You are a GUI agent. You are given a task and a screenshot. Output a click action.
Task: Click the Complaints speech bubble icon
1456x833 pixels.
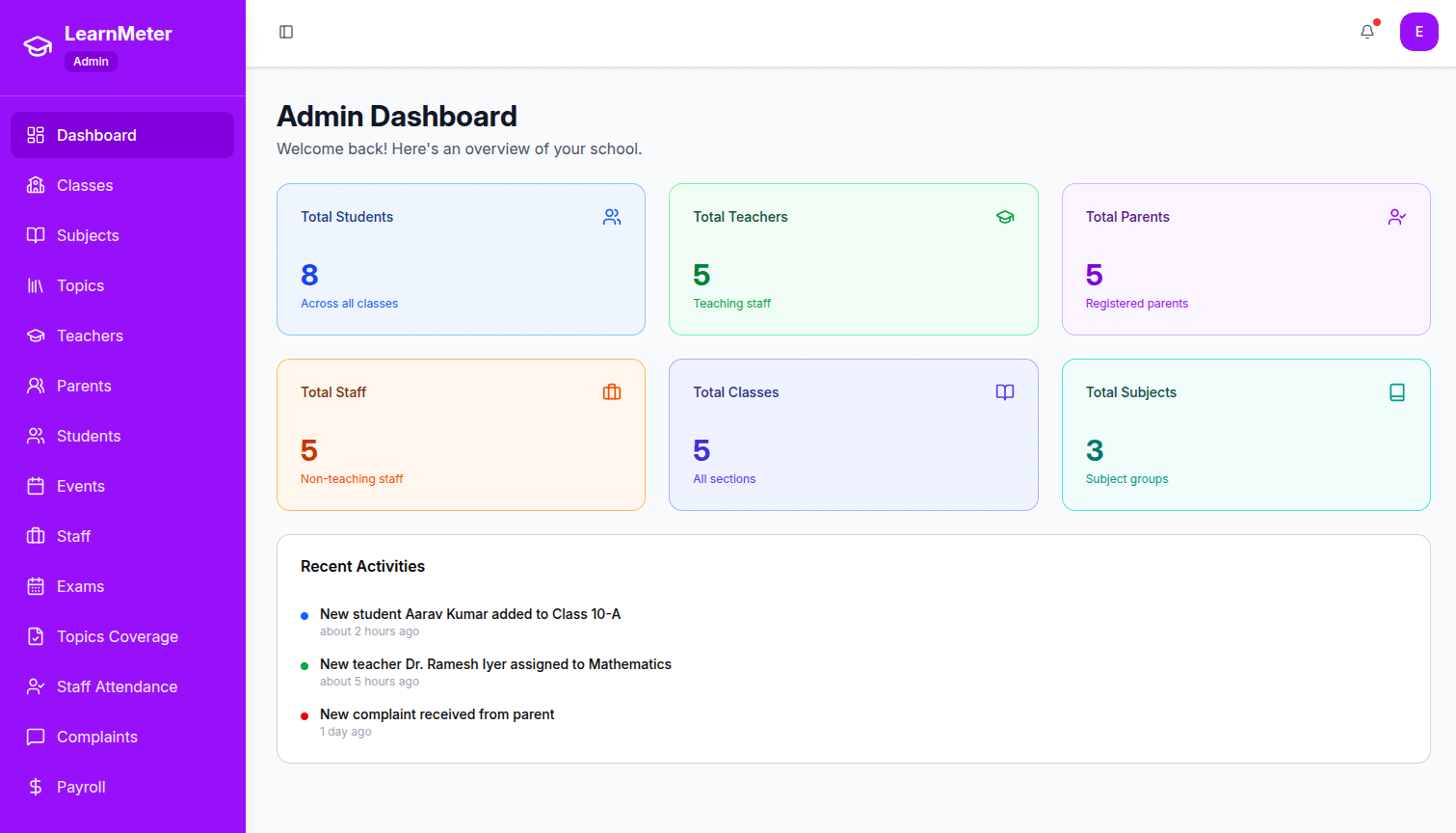[36, 737]
